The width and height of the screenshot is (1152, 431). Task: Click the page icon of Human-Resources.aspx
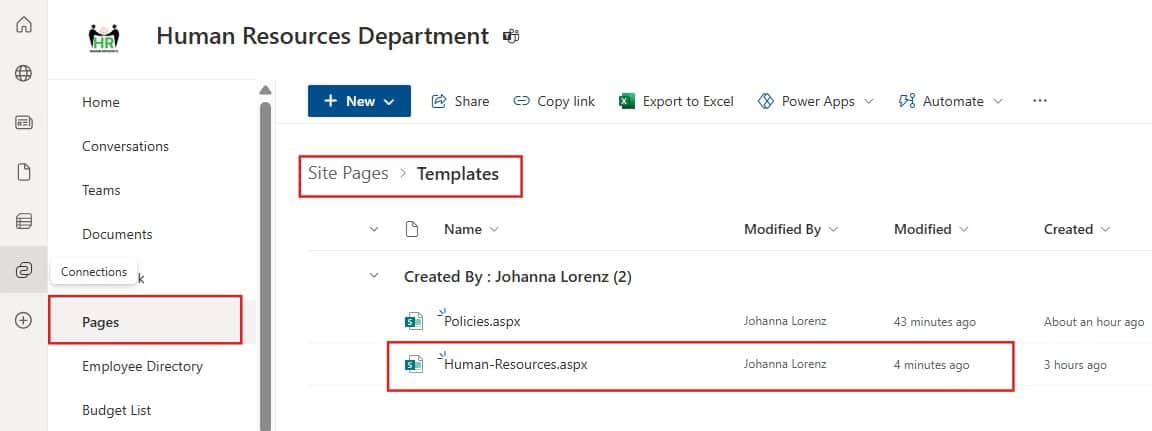(414, 364)
